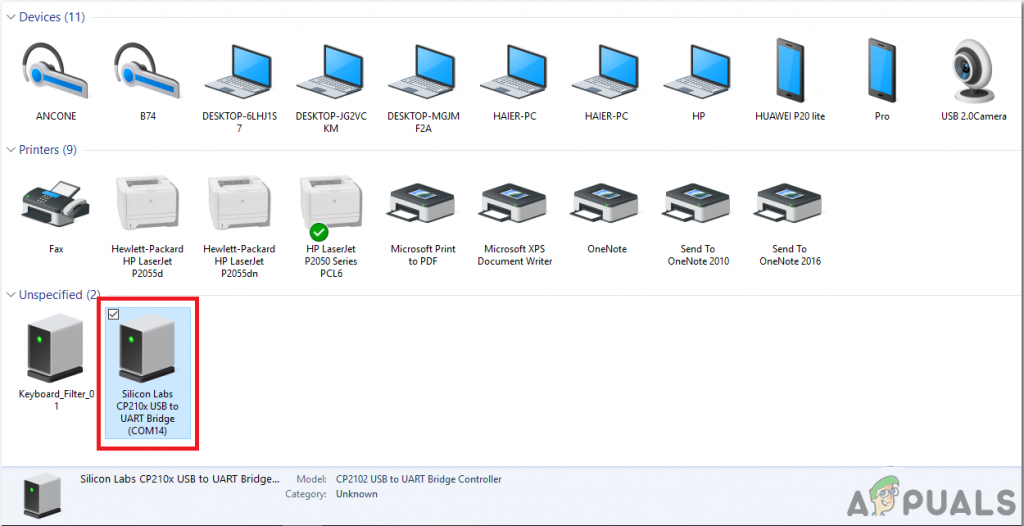Uncheck the Silicon Labs CP210x device checkbox
The width and height of the screenshot is (1024, 526).
(x=113, y=315)
